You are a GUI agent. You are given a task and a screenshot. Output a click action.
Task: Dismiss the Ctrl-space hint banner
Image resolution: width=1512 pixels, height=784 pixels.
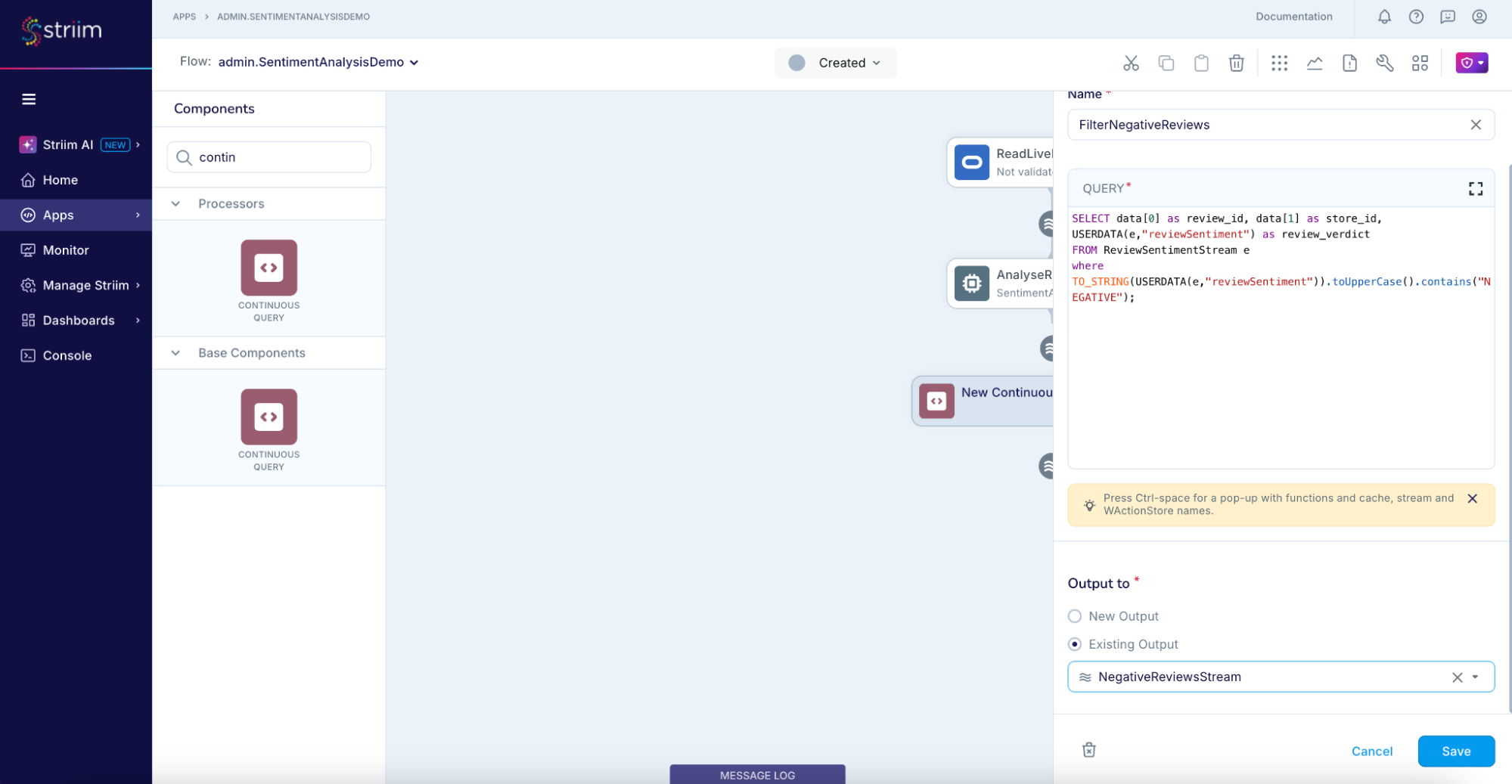[1472, 498]
